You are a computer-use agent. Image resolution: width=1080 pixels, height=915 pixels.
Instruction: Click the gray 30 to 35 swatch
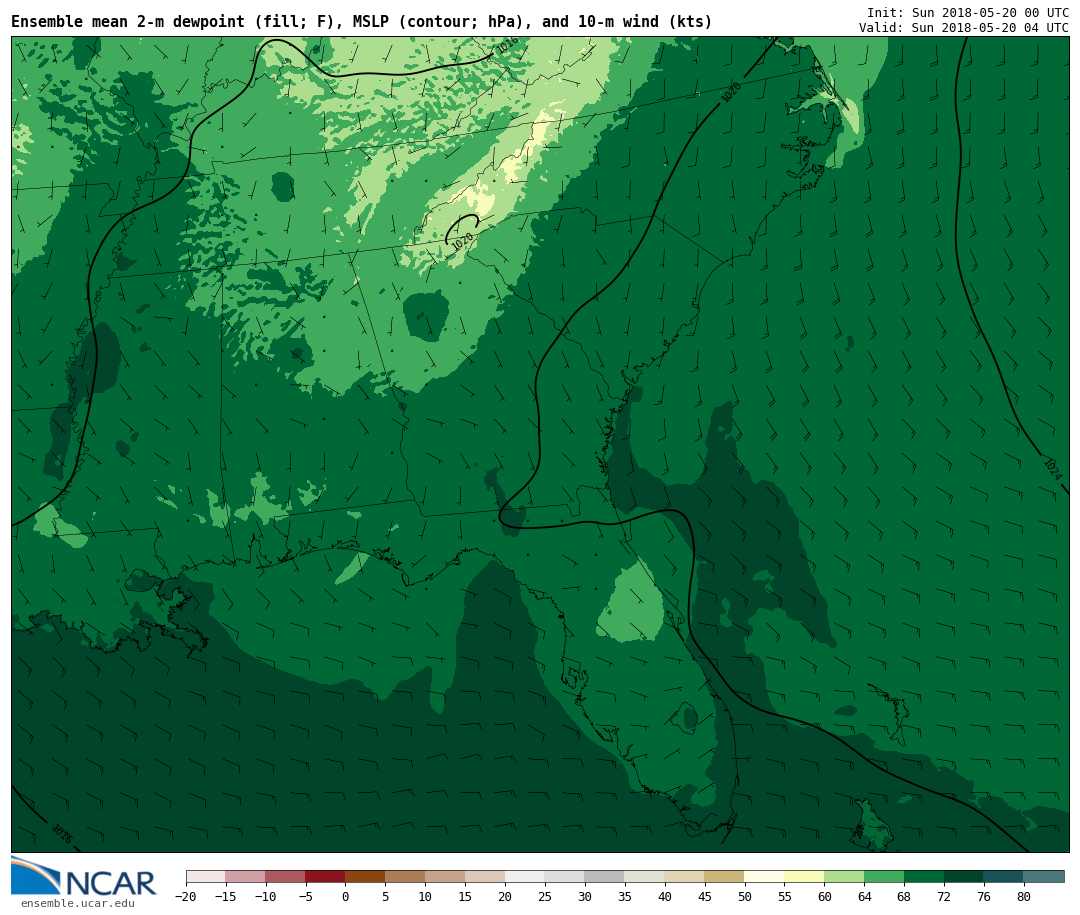(605, 876)
